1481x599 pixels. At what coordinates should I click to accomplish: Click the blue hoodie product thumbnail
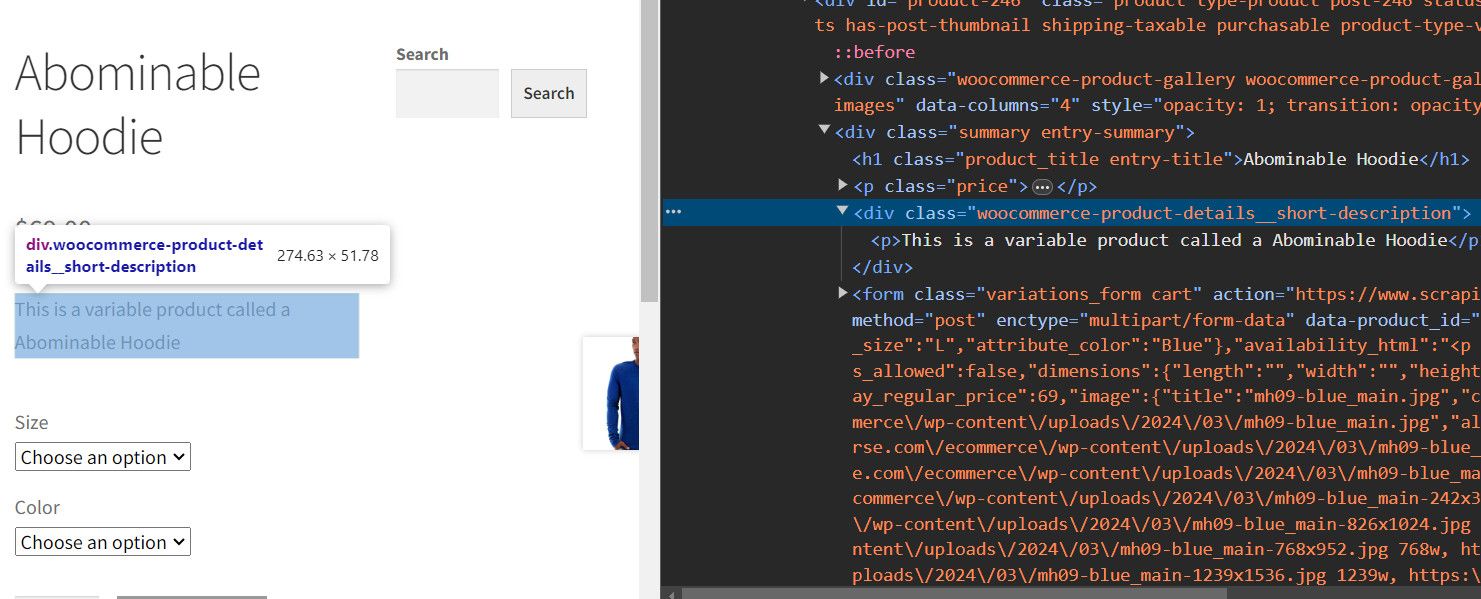pyautogui.click(x=611, y=393)
